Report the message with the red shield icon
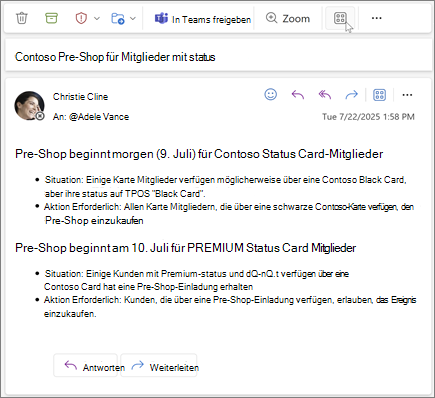The height and width of the screenshot is (398, 435). click(x=81, y=18)
